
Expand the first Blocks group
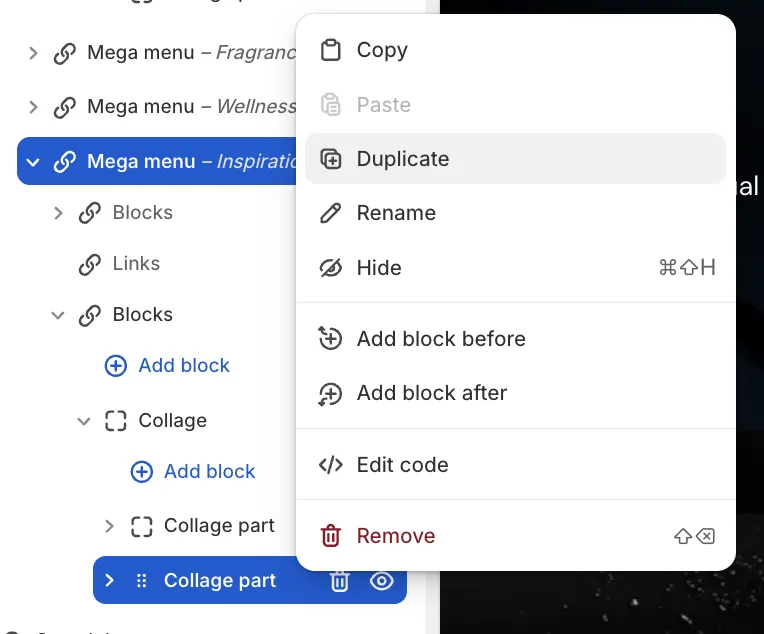point(58,213)
